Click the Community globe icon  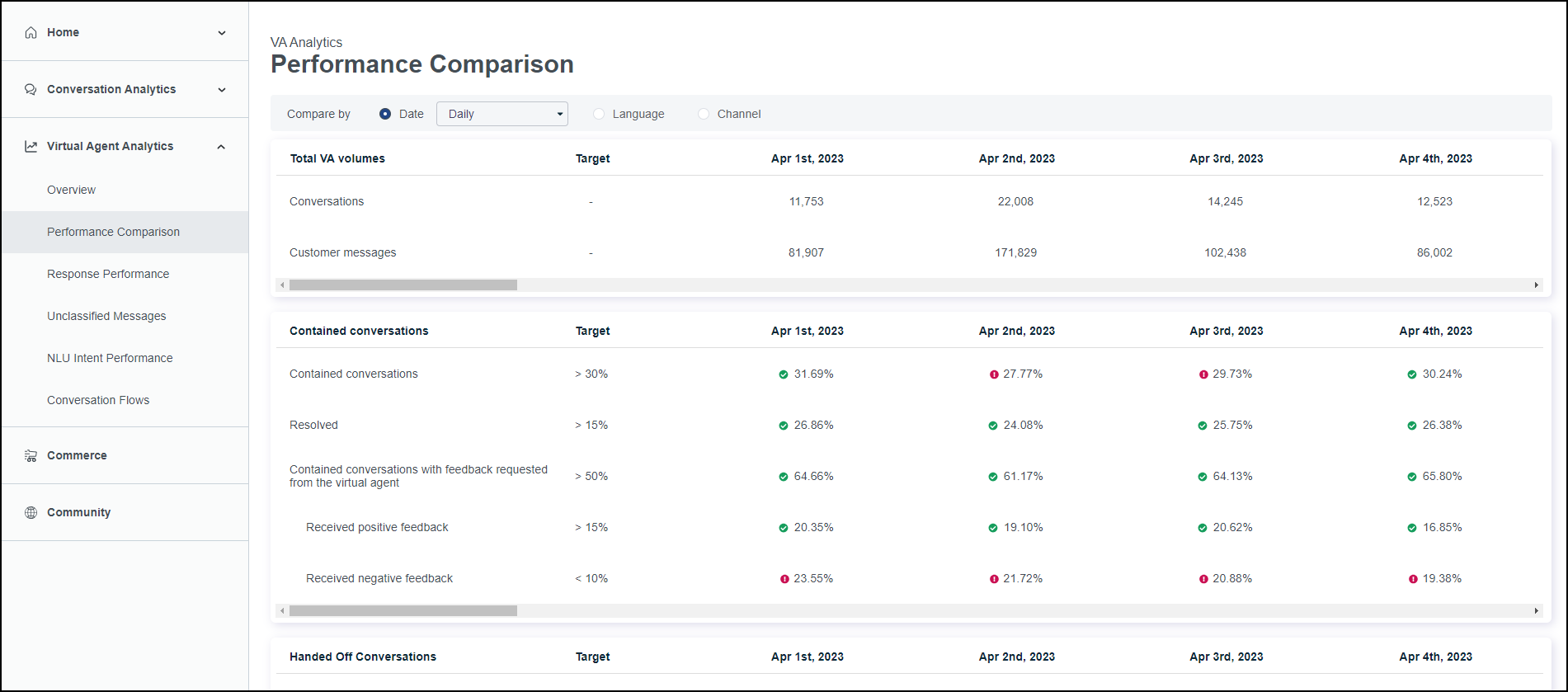[x=31, y=513]
